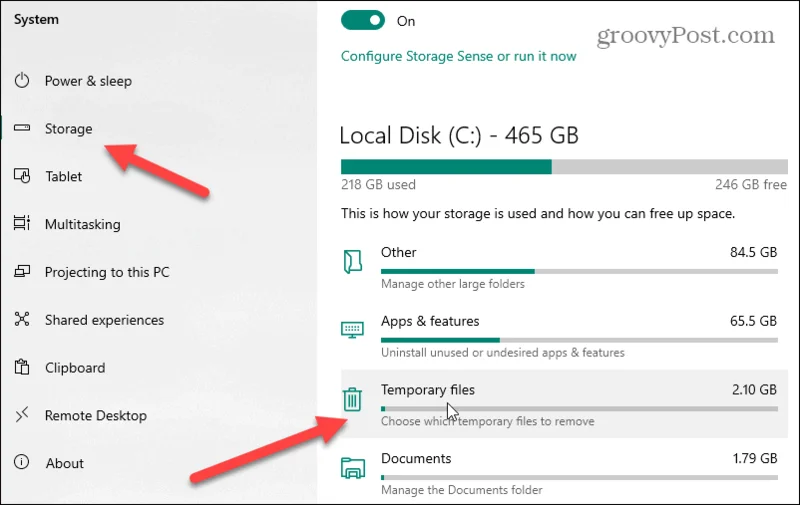Click the Multitasking icon

(x=22, y=223)
